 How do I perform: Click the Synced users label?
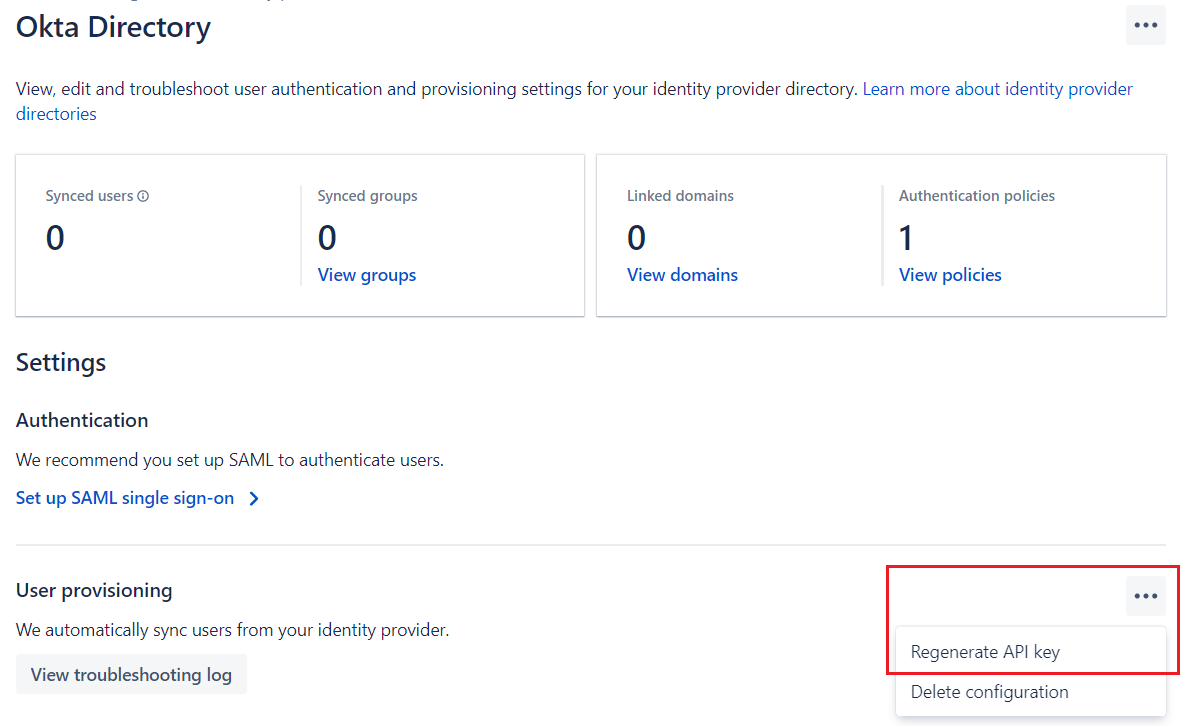tap(89, 196)
